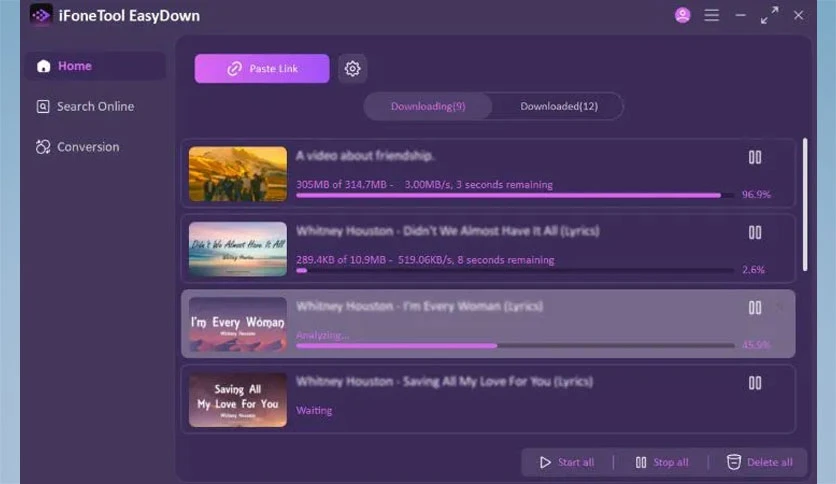Screen dimensions: 836x484
Task: Open the user account profile icon
Action: (x=682, y=15)
